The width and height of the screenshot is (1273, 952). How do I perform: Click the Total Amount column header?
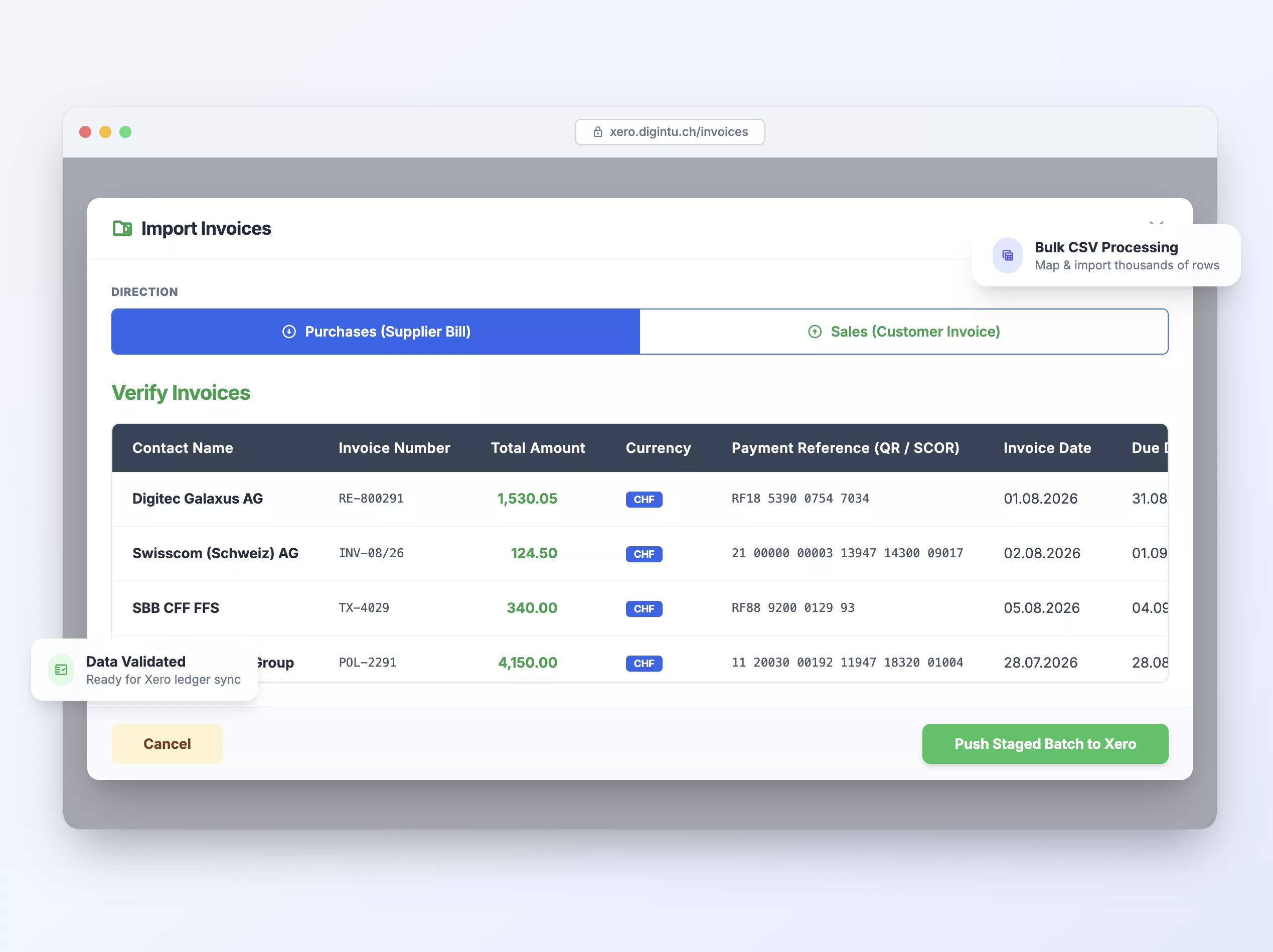click(x=538, y=448)
